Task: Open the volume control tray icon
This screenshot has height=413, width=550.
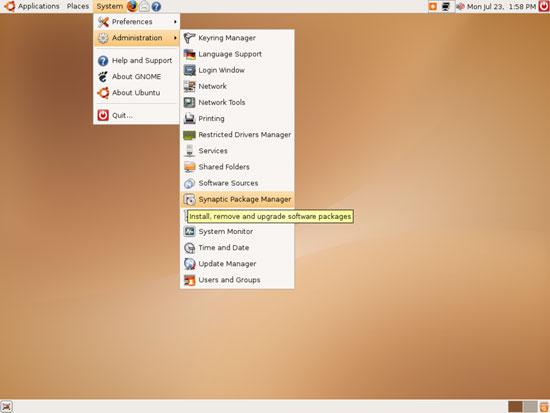Action: pos(461,6)
